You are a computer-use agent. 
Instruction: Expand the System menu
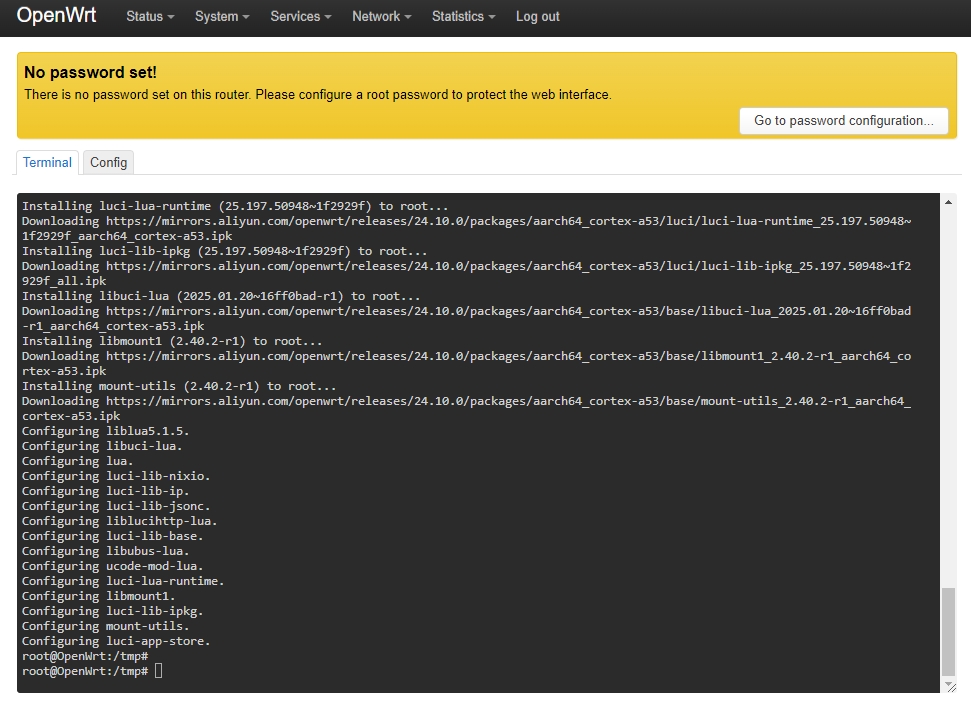tap(222, 17)
